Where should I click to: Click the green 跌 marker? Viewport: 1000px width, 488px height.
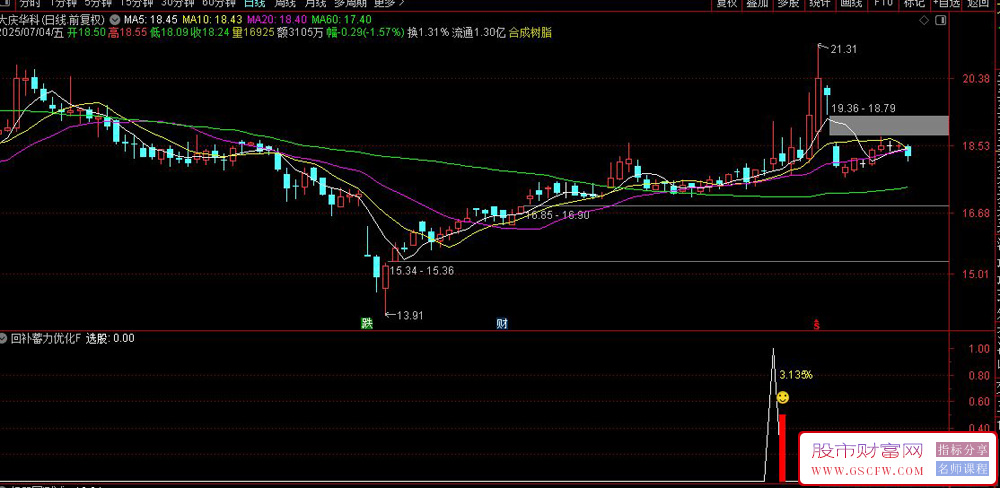pyautogui.click(x=366, y=324)
